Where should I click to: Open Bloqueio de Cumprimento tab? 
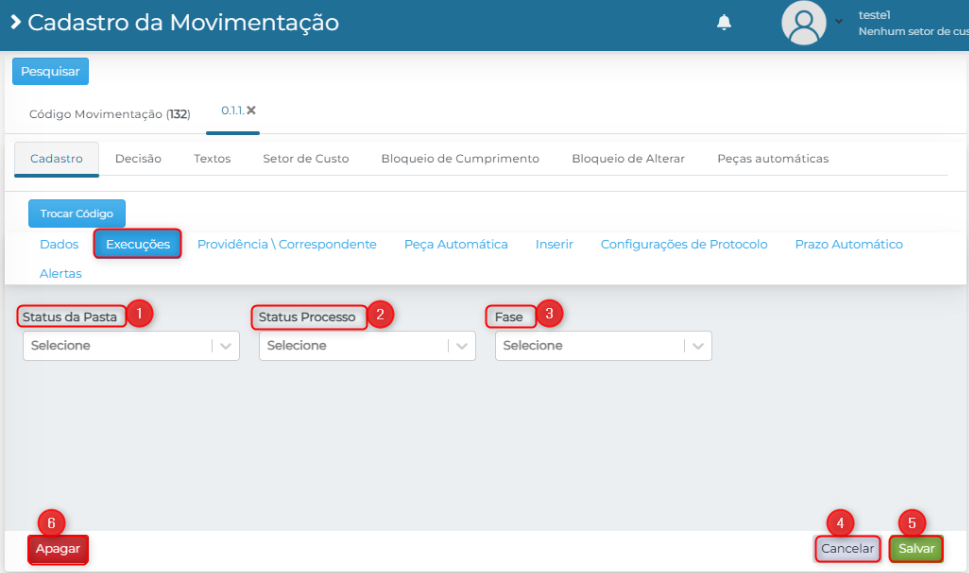460,159
